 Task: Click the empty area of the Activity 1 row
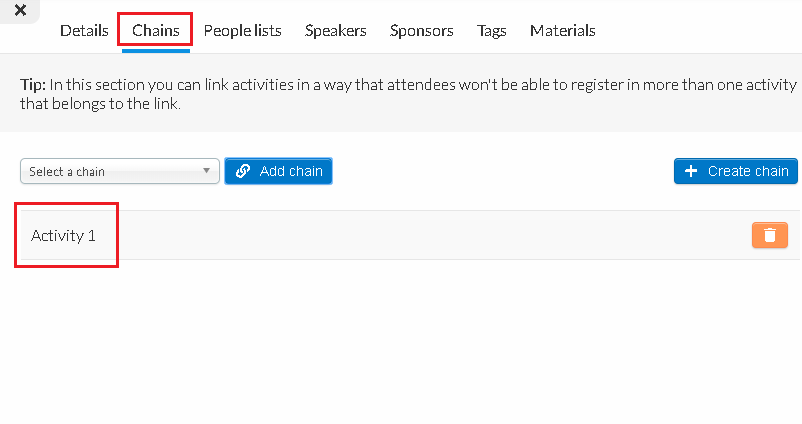tap(425, 235)
